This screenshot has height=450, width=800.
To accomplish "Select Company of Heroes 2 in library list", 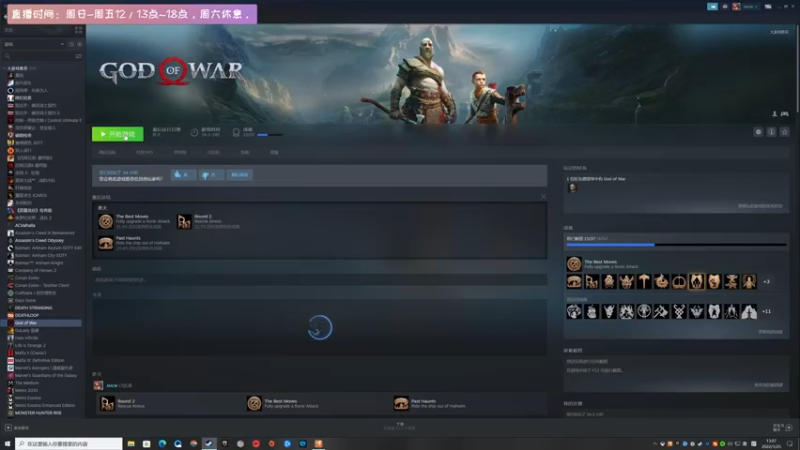I will (36, 270).
